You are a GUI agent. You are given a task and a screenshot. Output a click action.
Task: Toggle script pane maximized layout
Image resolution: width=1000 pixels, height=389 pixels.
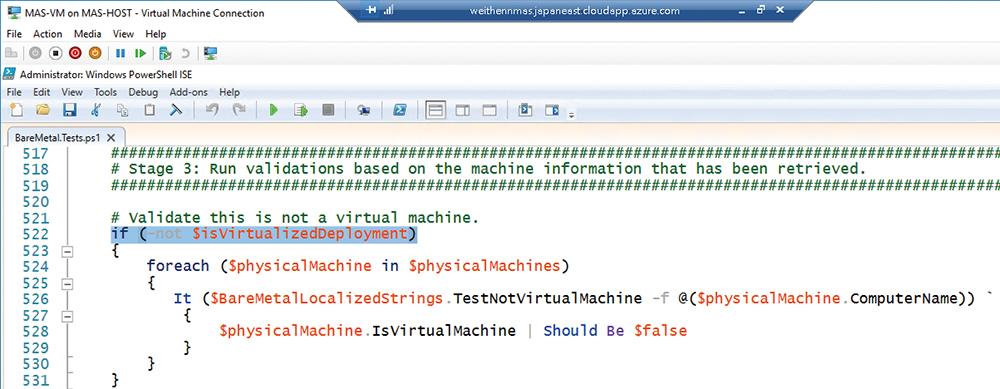pos(489,110)
